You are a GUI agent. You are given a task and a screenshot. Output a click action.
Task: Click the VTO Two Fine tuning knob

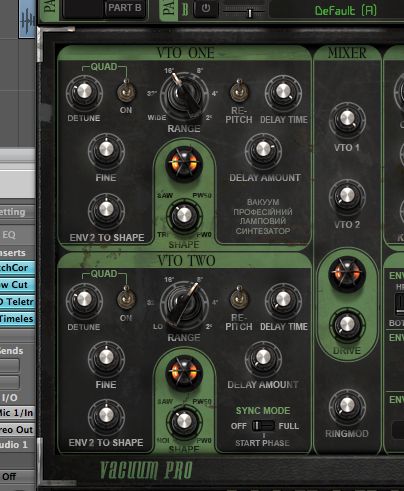[x=106, y=358]
